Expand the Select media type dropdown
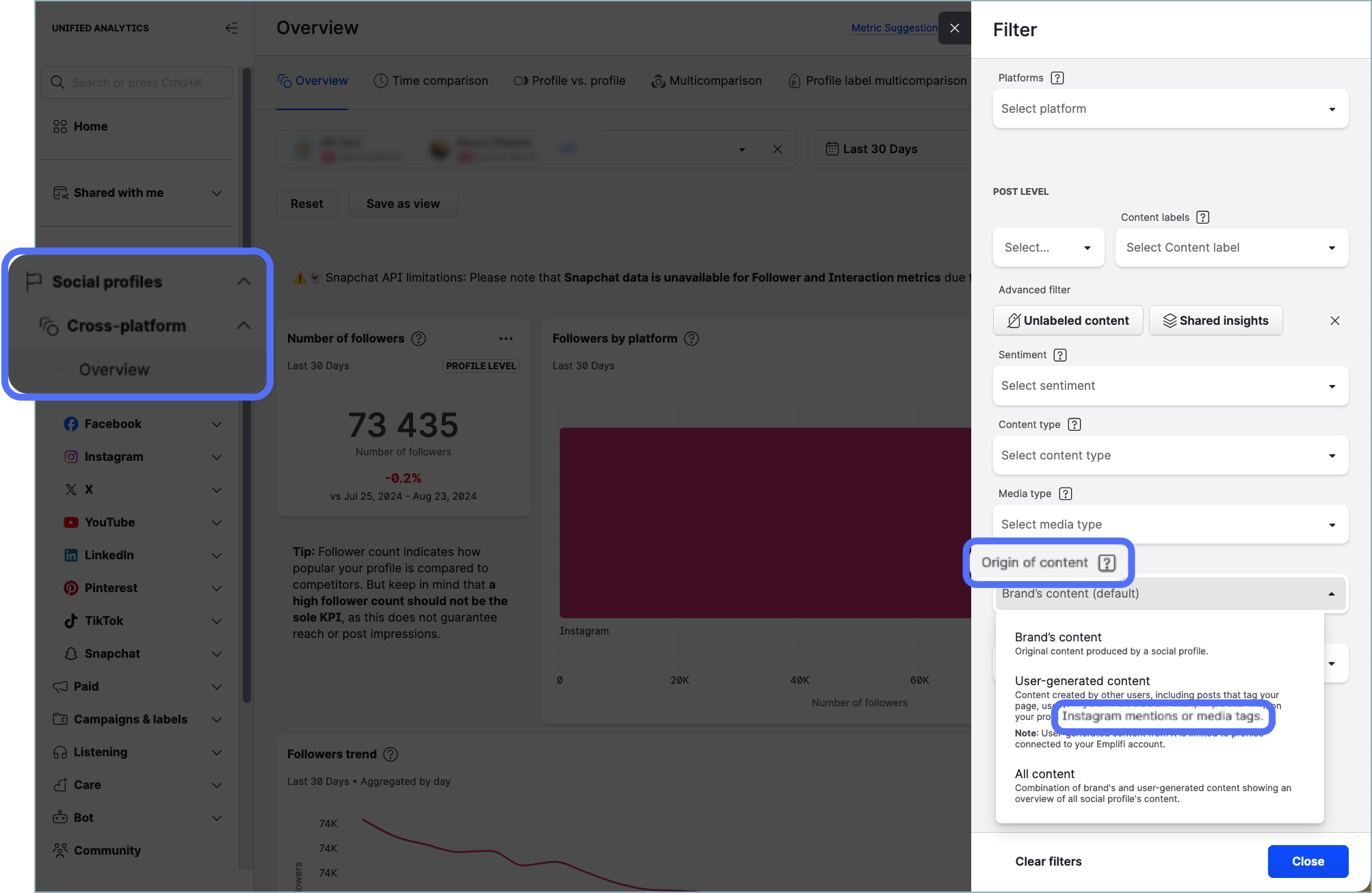 pyautogui.click(x=1170, y=524)
